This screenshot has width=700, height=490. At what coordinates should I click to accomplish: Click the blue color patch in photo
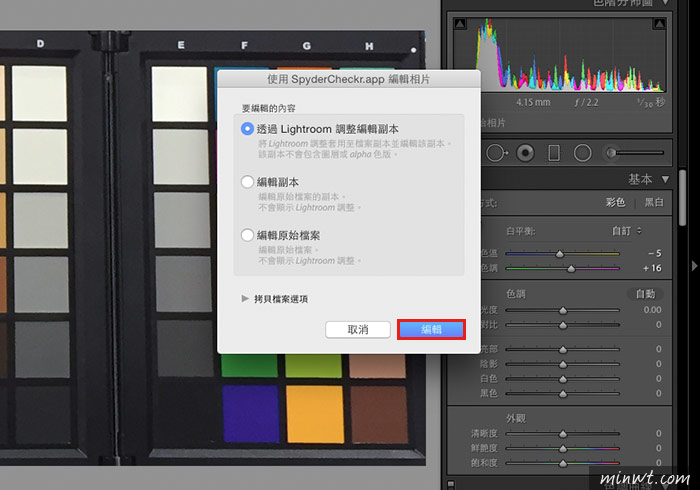click(x=251, y=414)
